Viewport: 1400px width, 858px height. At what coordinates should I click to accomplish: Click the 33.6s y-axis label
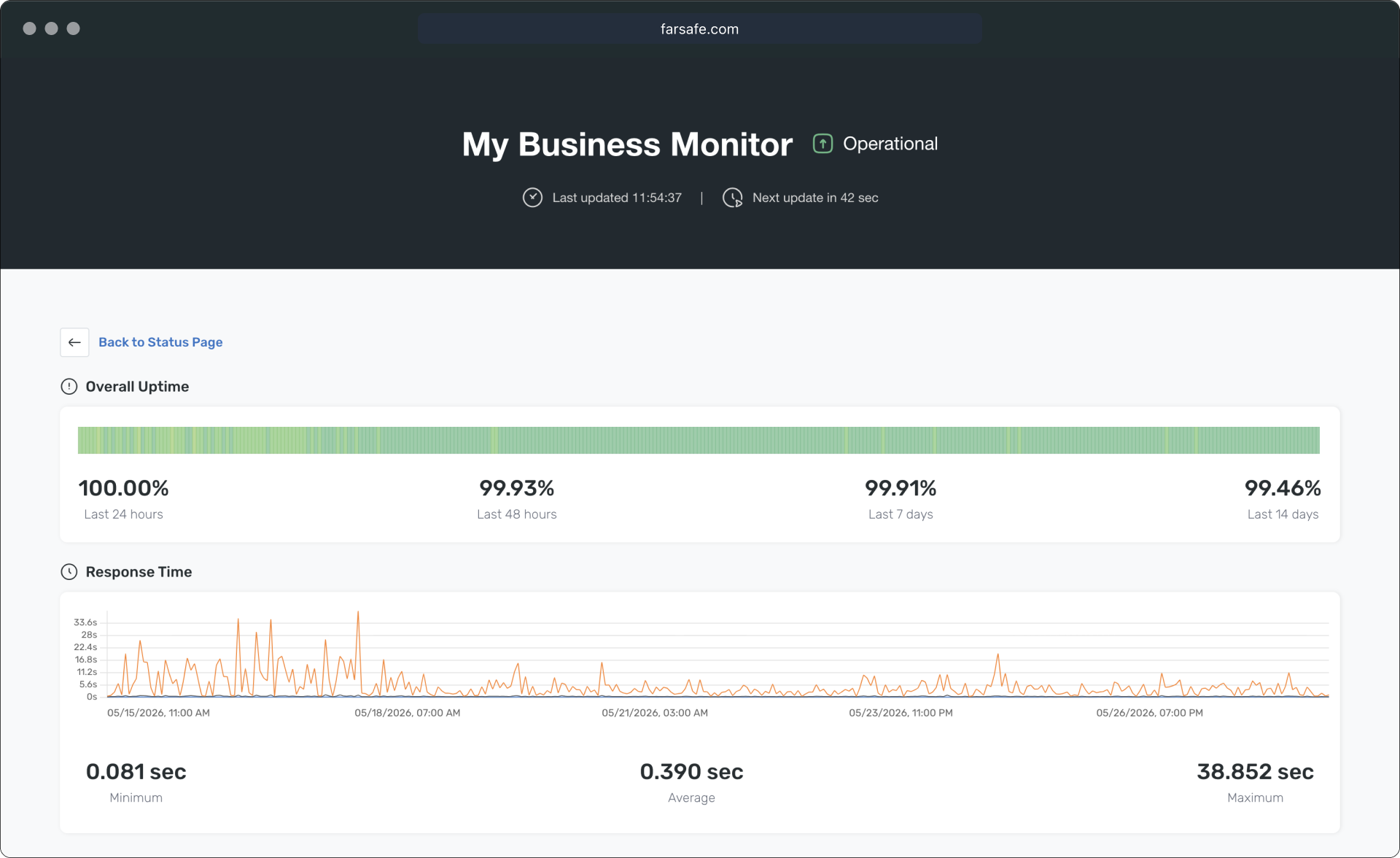pyautogui.click(x=85, y=622)
